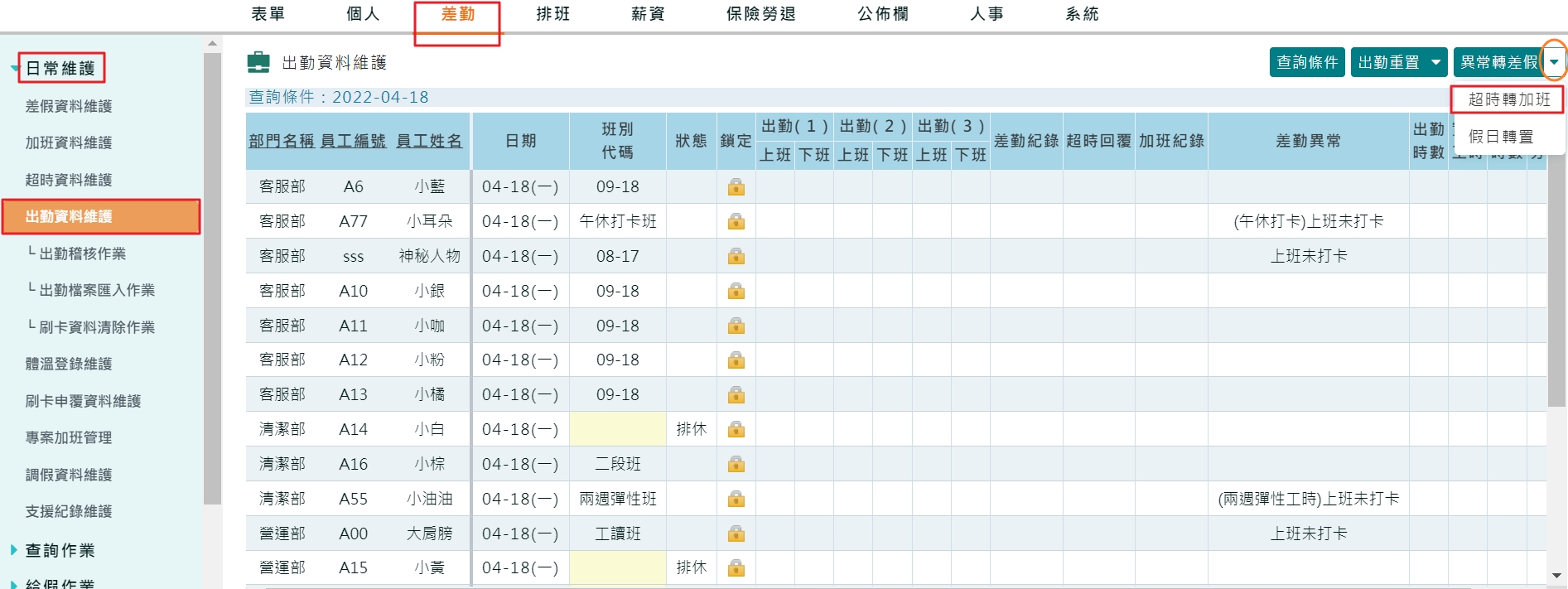Click the lock icon in A11 小咖 row
This screenshot has height=589, width=1568.
click(736, 326)
